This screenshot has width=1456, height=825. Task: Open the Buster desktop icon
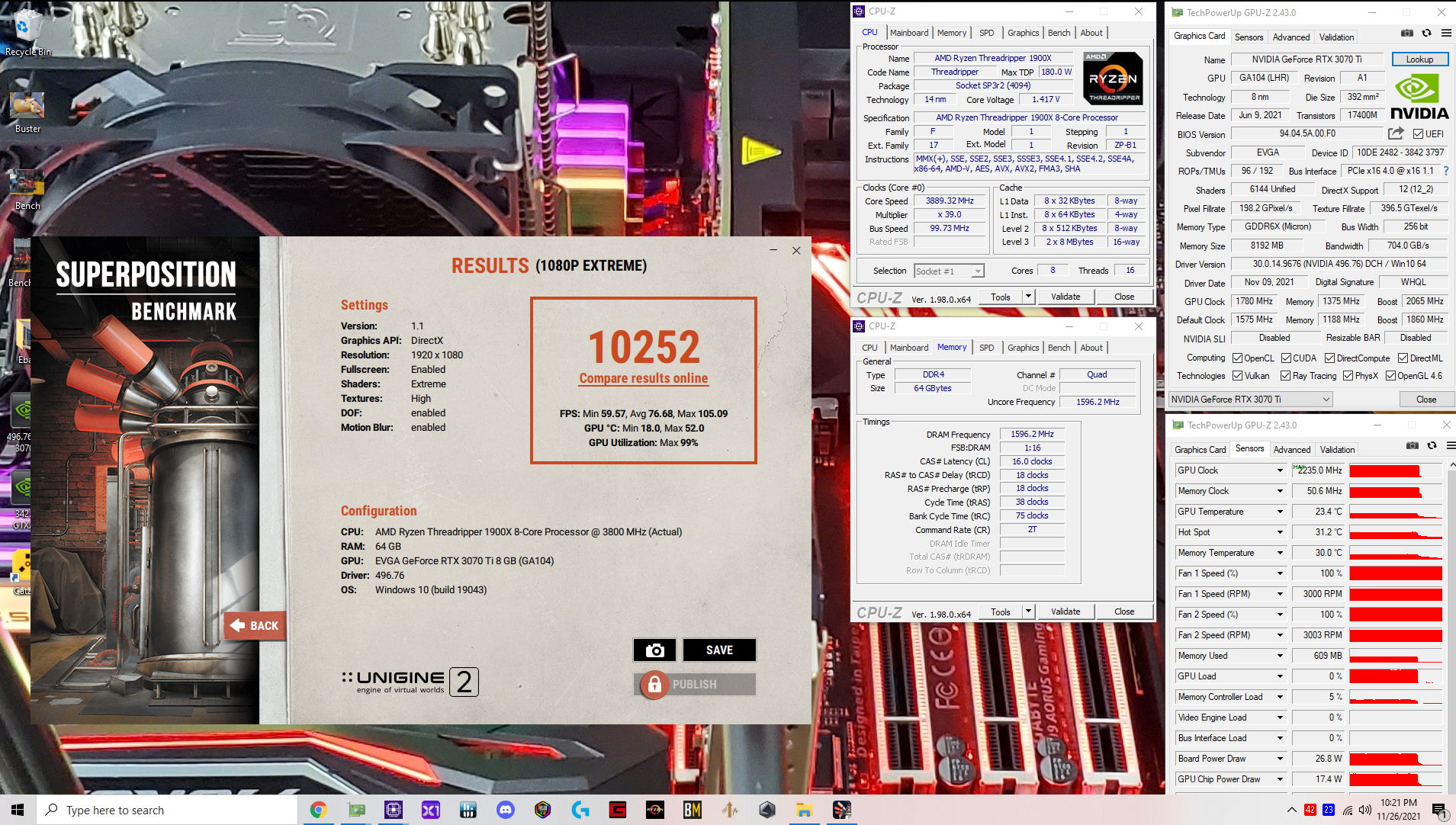pyautogui.click(x=27, y=113)
